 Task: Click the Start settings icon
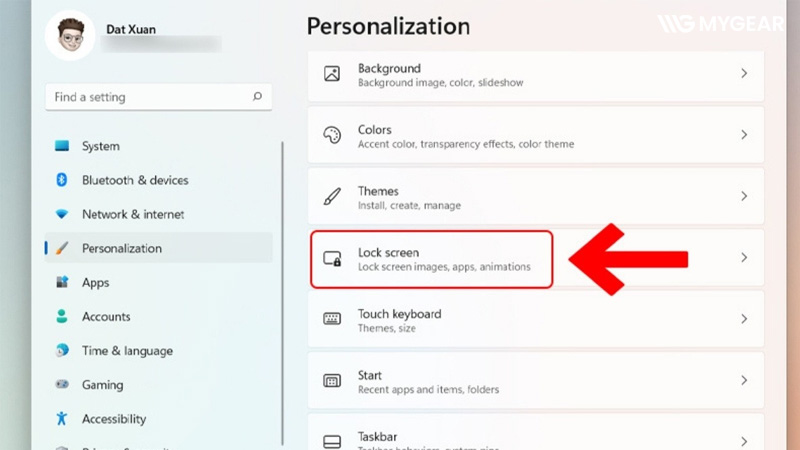click(332, 381)
